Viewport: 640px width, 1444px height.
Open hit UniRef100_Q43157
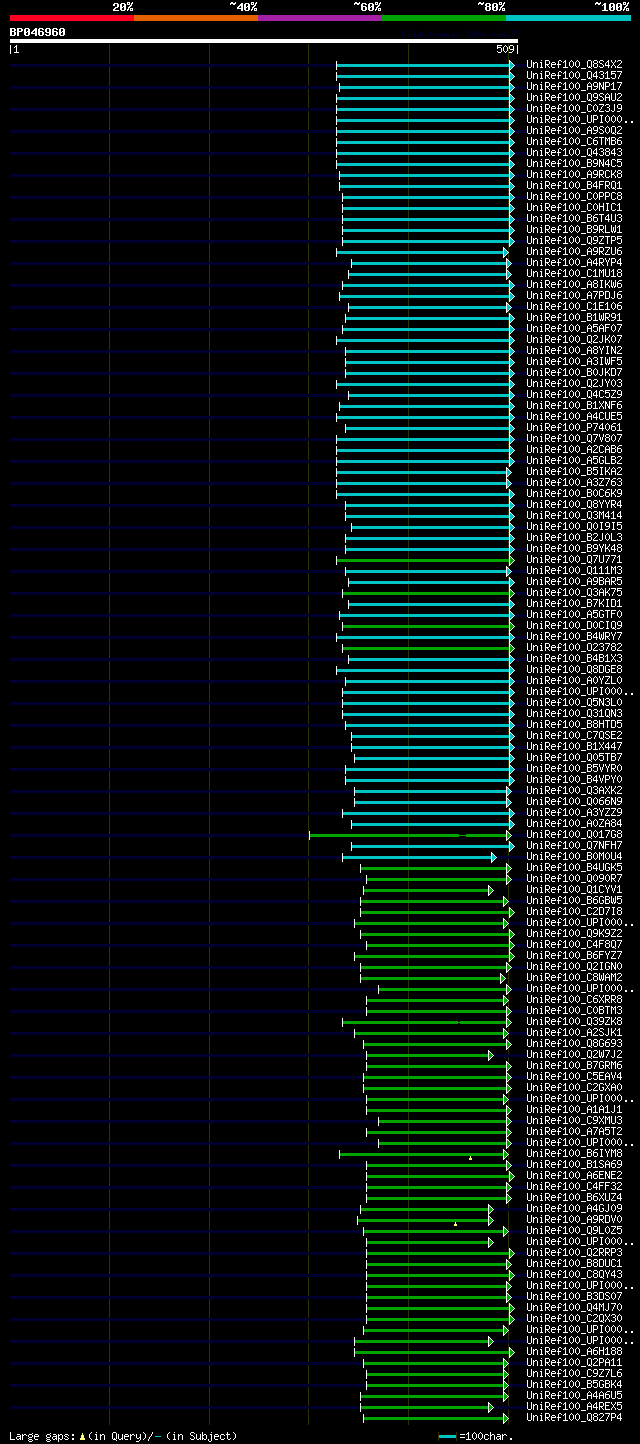click(x=575, y=75)
